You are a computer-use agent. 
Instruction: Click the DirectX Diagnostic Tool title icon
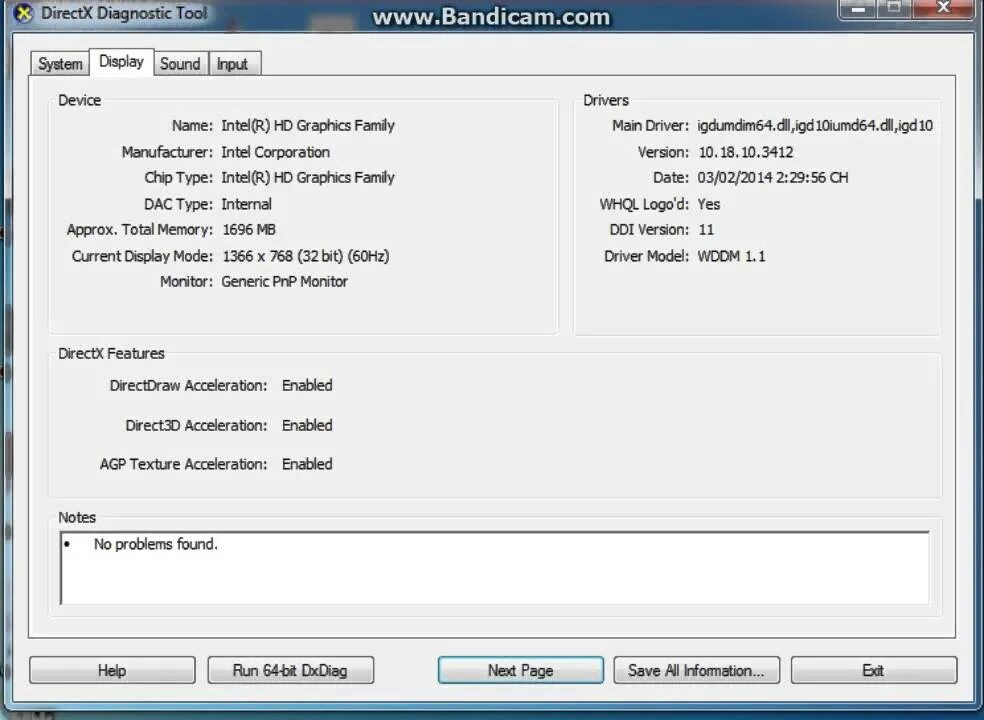[x=23, y=13]
